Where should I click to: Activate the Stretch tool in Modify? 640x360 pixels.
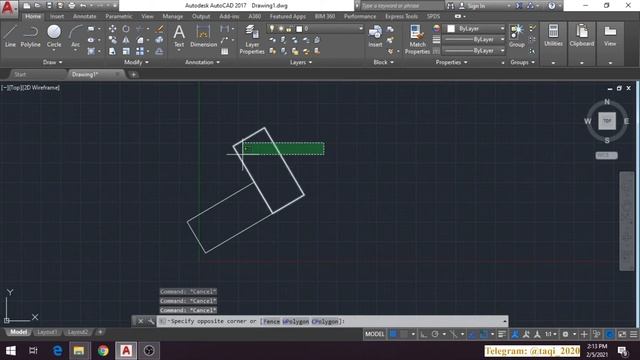(112, 51)
